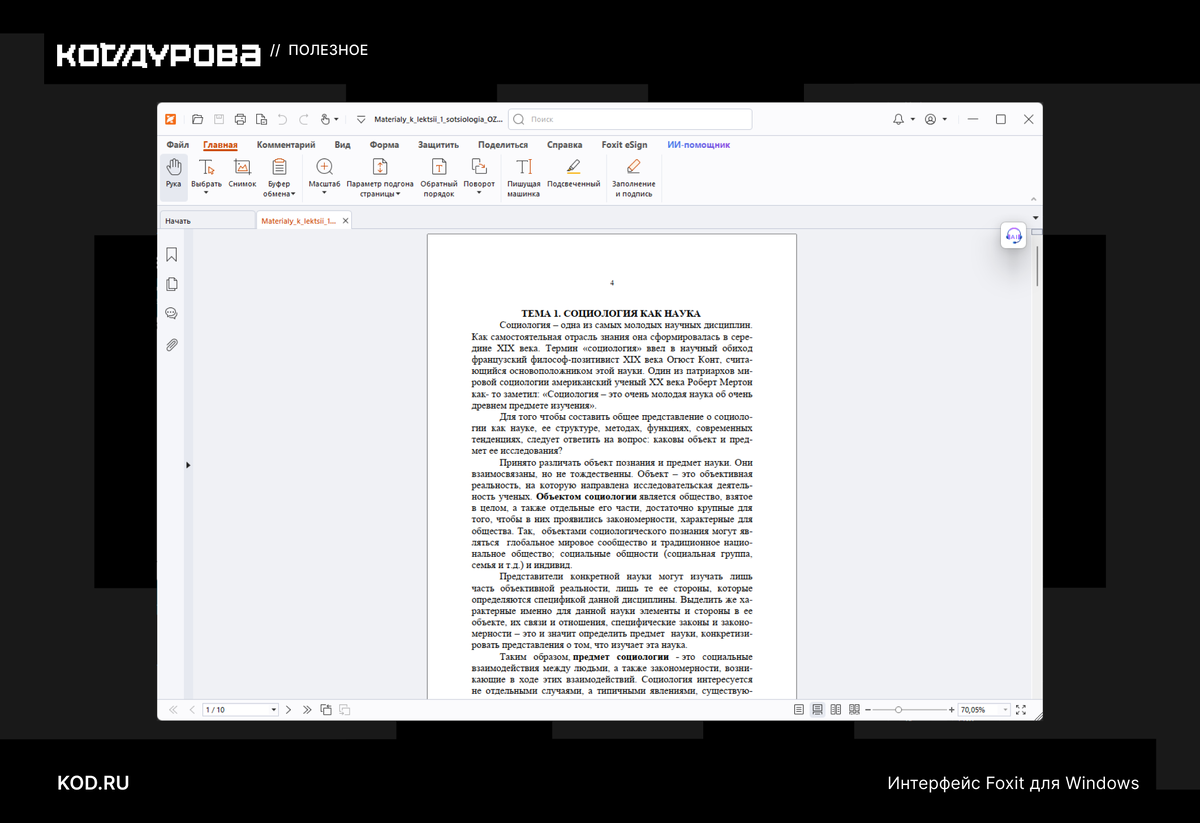Switch to the Начать document tab
The height and width of the screenshot is (823, 1200).
click(x=206, y=220)
